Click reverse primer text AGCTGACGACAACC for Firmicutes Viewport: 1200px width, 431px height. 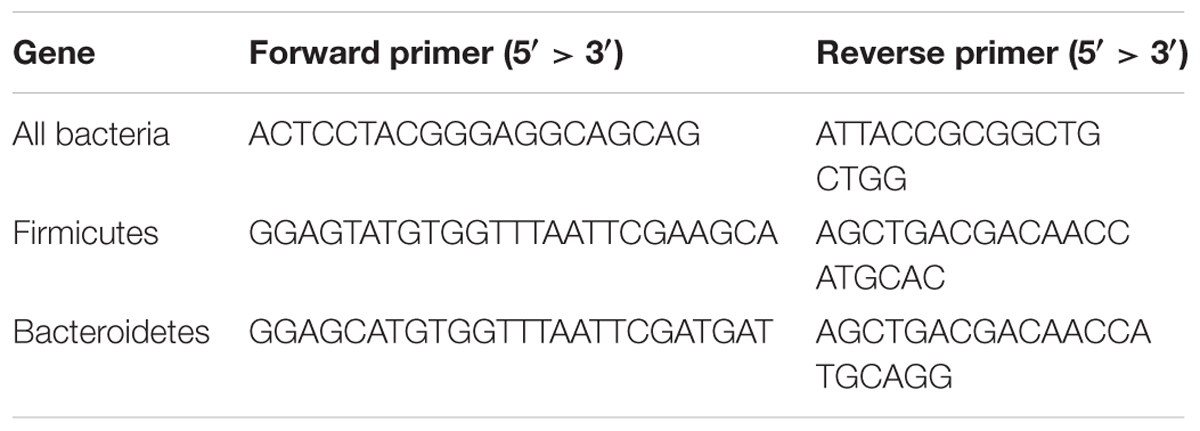point(972,233)
